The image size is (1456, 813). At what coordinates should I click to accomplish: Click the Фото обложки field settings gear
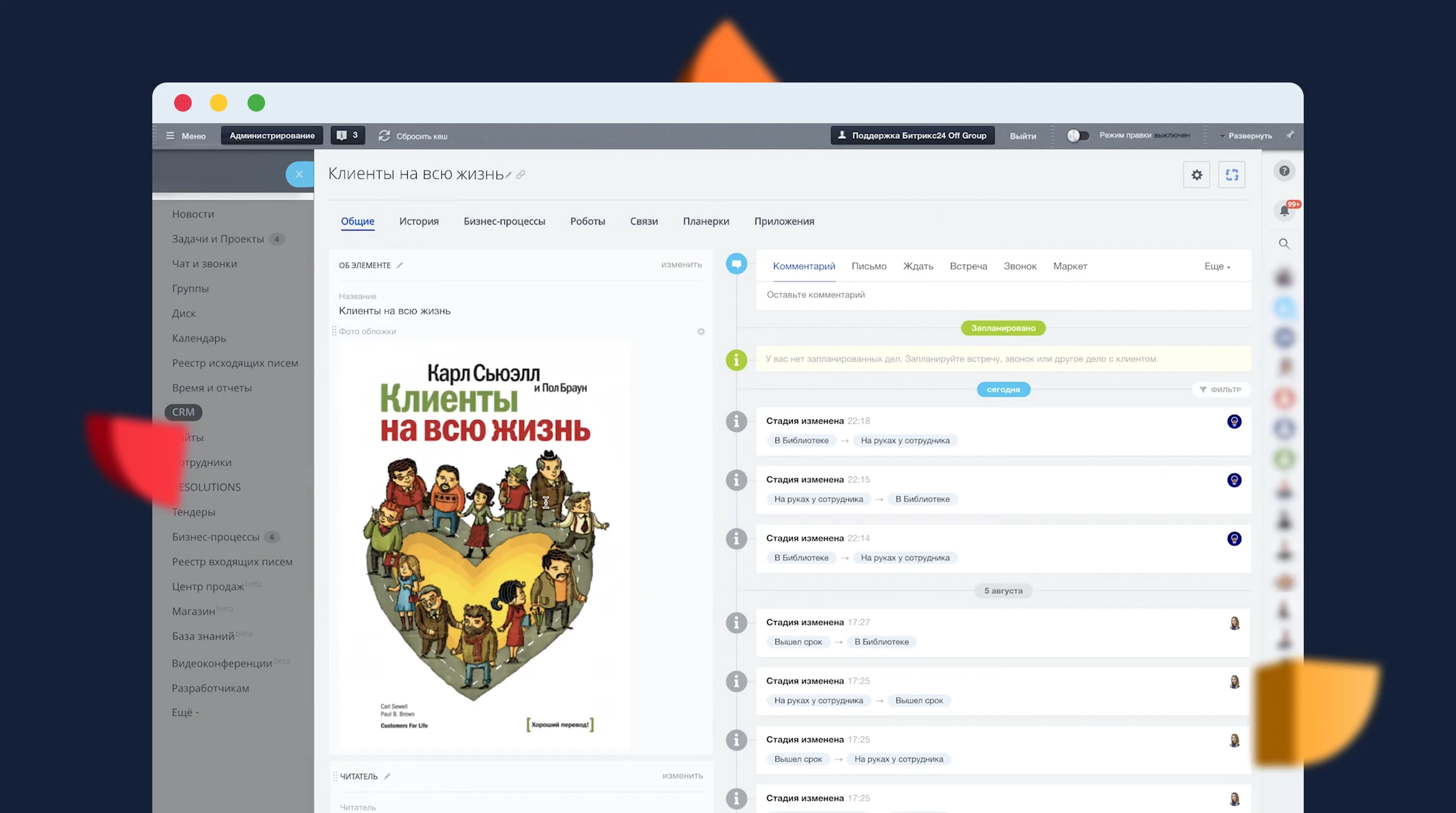(x=701, y=332)
